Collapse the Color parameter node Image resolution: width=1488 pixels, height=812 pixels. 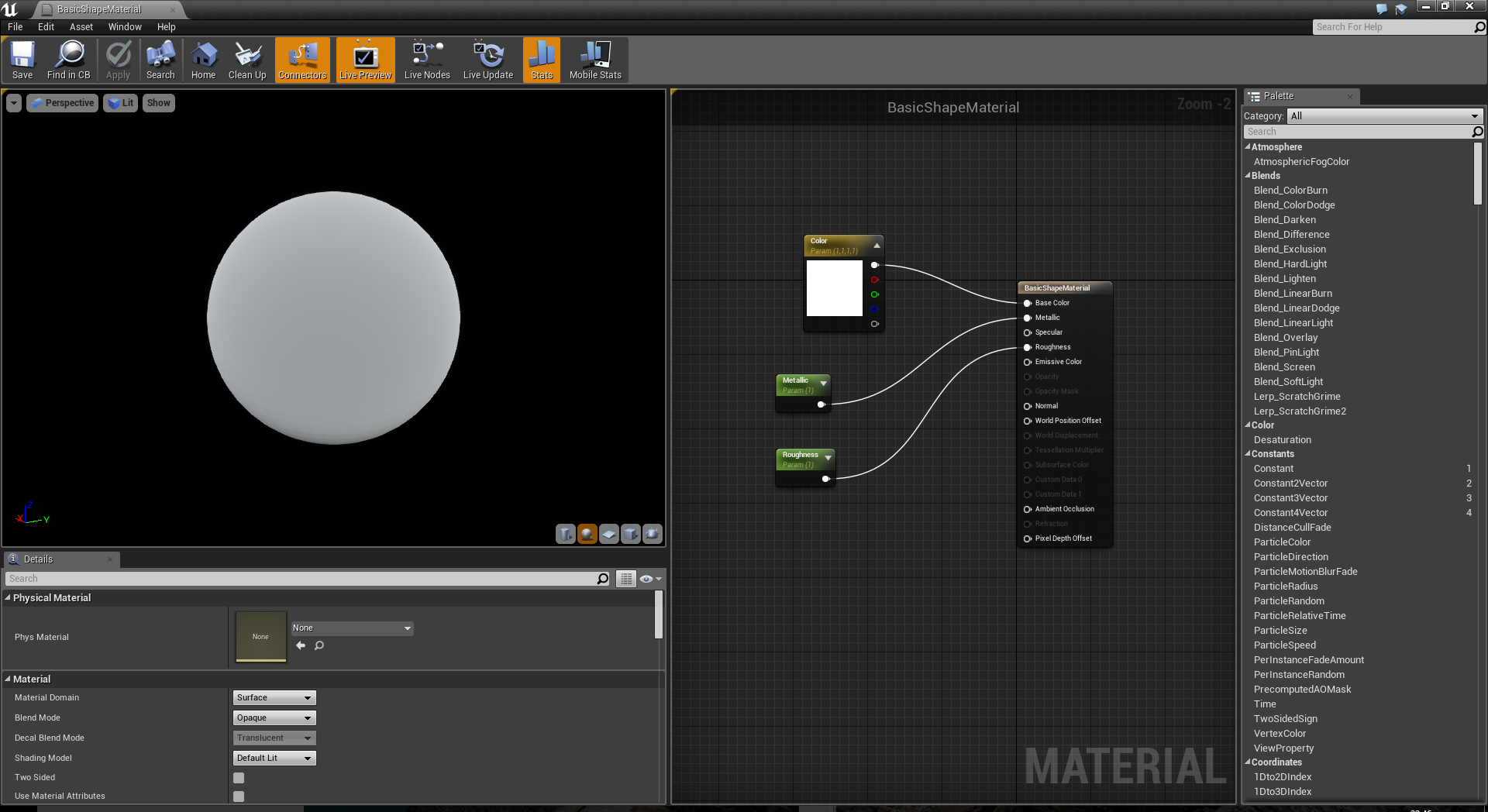(x=877, y=246)
